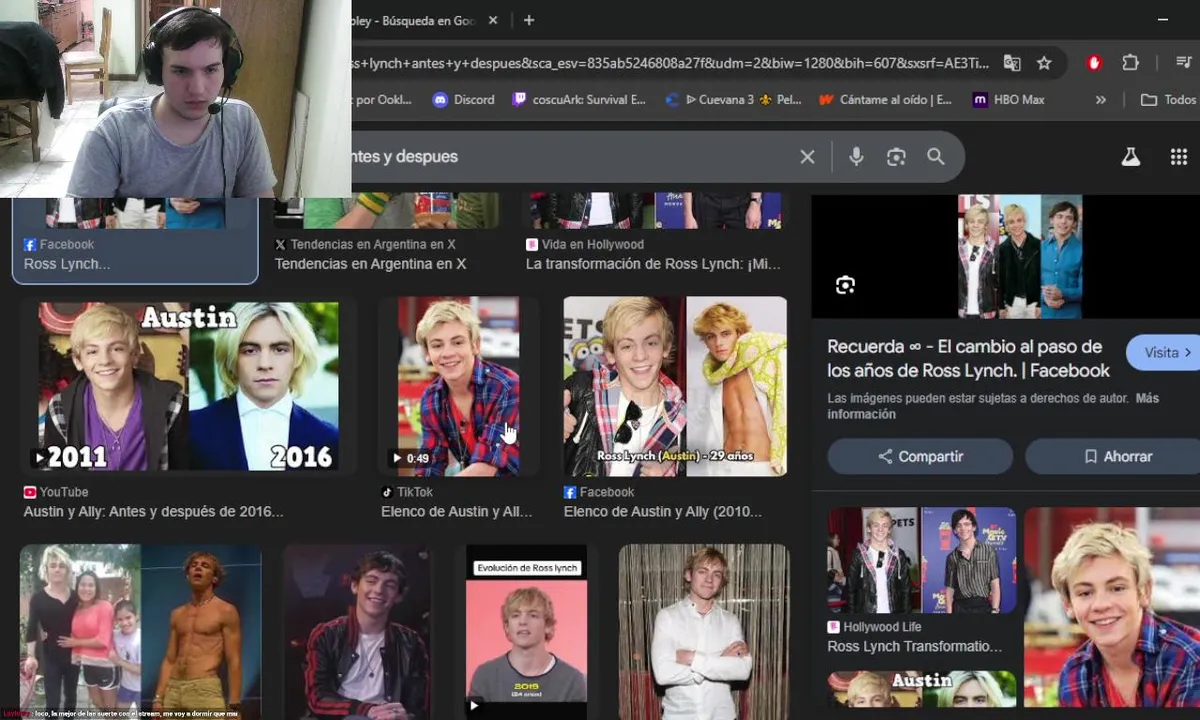Expand the hidden bookmarks chevron
The image size is (1200, 720).
(1101, 99)
